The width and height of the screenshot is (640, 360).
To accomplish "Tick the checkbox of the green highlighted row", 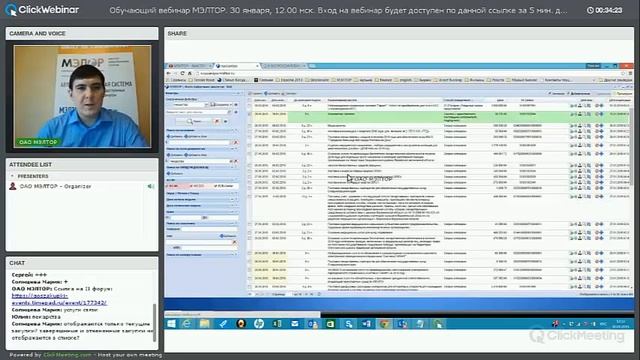I will click(249, 114).
